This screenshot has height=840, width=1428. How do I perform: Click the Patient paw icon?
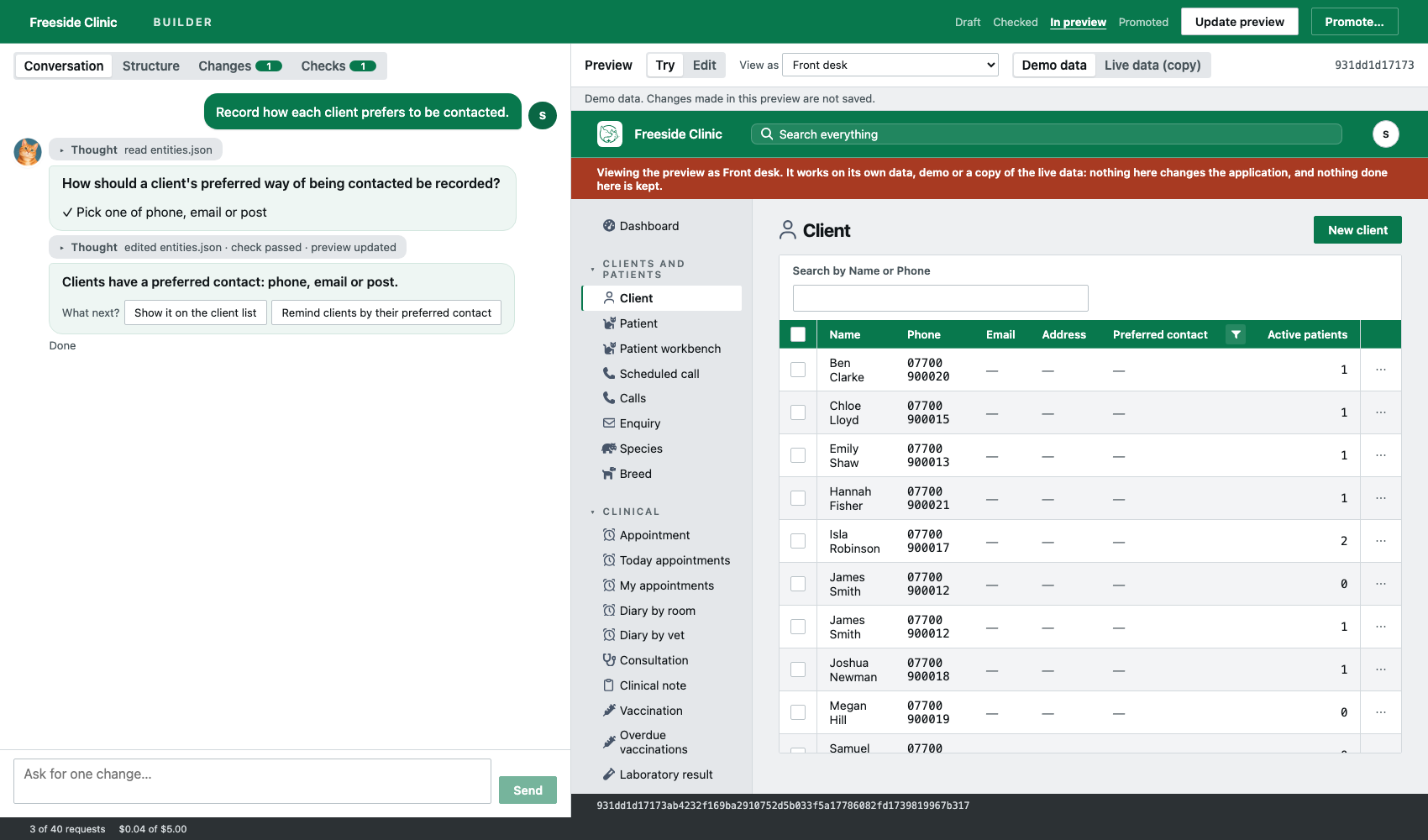pyautogui.click(x=609, y=323)
